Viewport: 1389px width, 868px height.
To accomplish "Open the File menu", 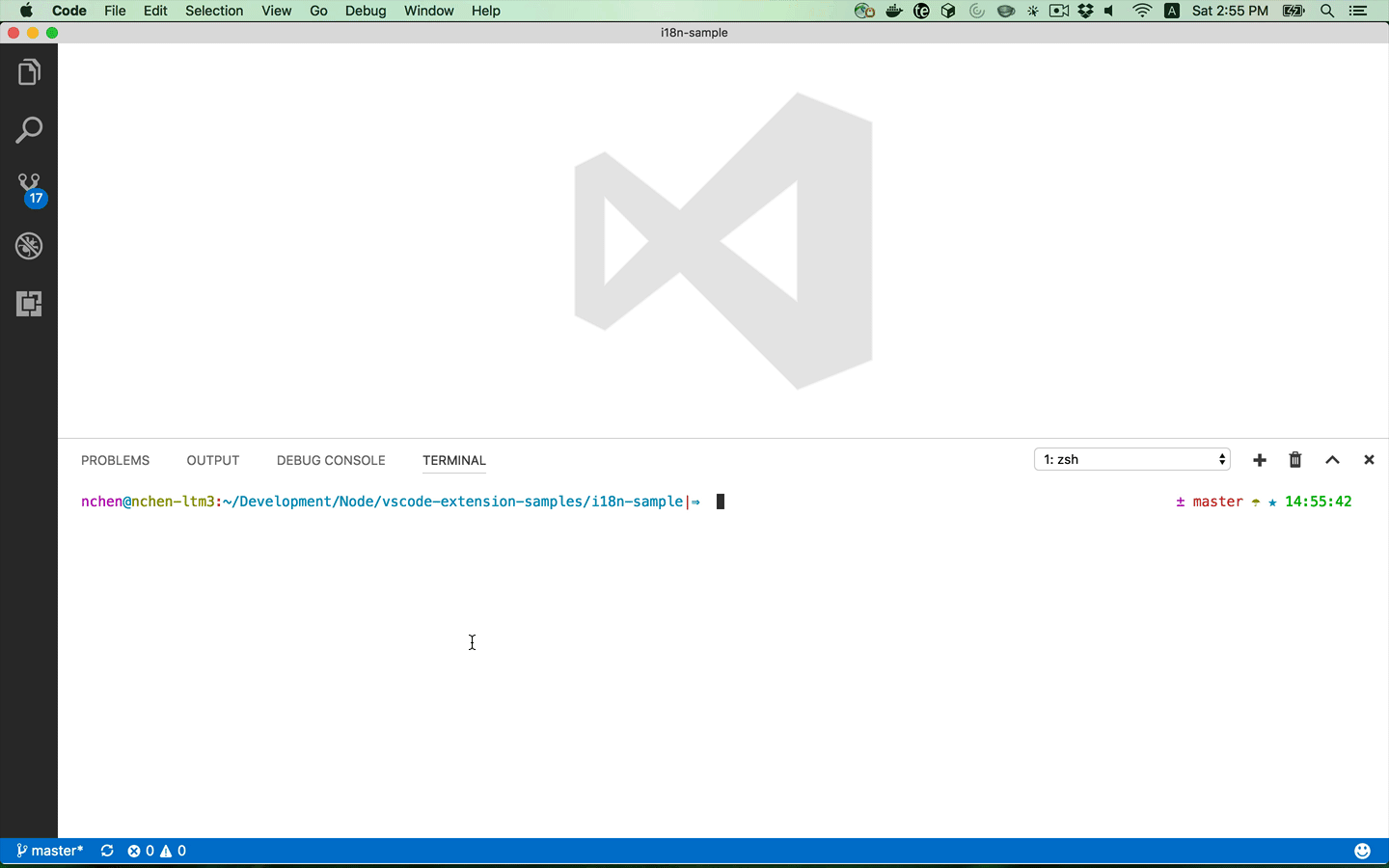I will click(x=115, y=11).
